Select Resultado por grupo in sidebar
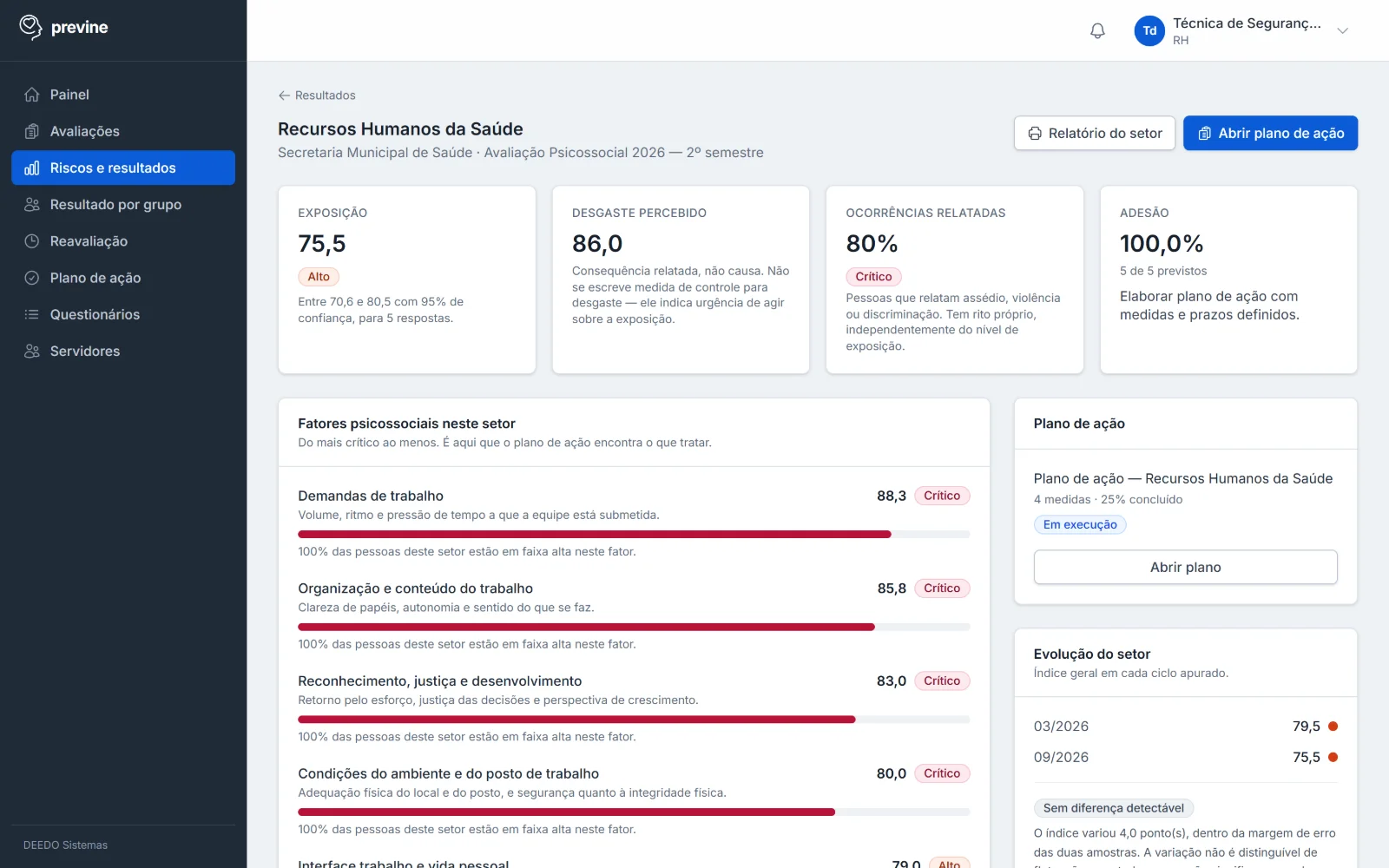 [x=123, y=204]
